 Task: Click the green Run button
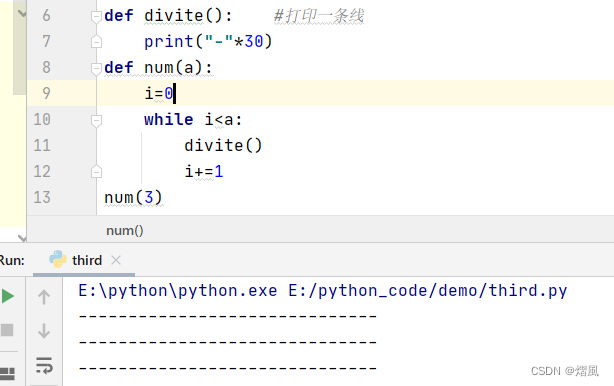point(7,296)
